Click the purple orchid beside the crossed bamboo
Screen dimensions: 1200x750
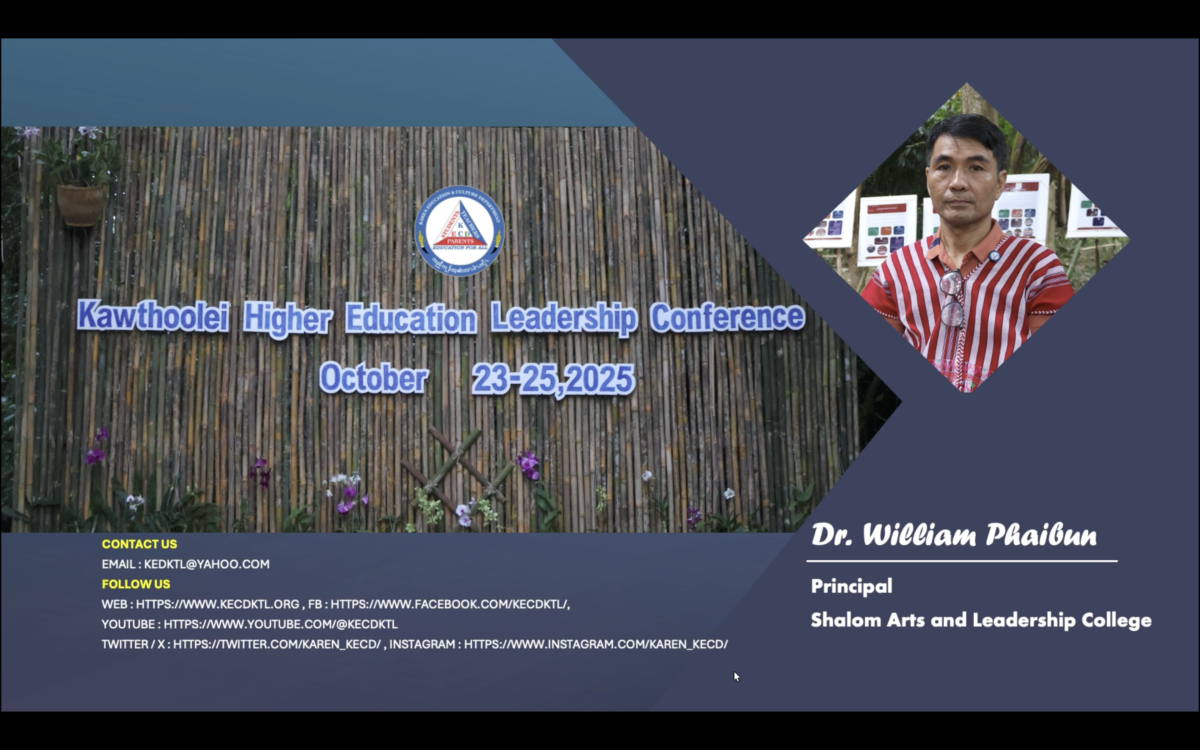(527, 464)
